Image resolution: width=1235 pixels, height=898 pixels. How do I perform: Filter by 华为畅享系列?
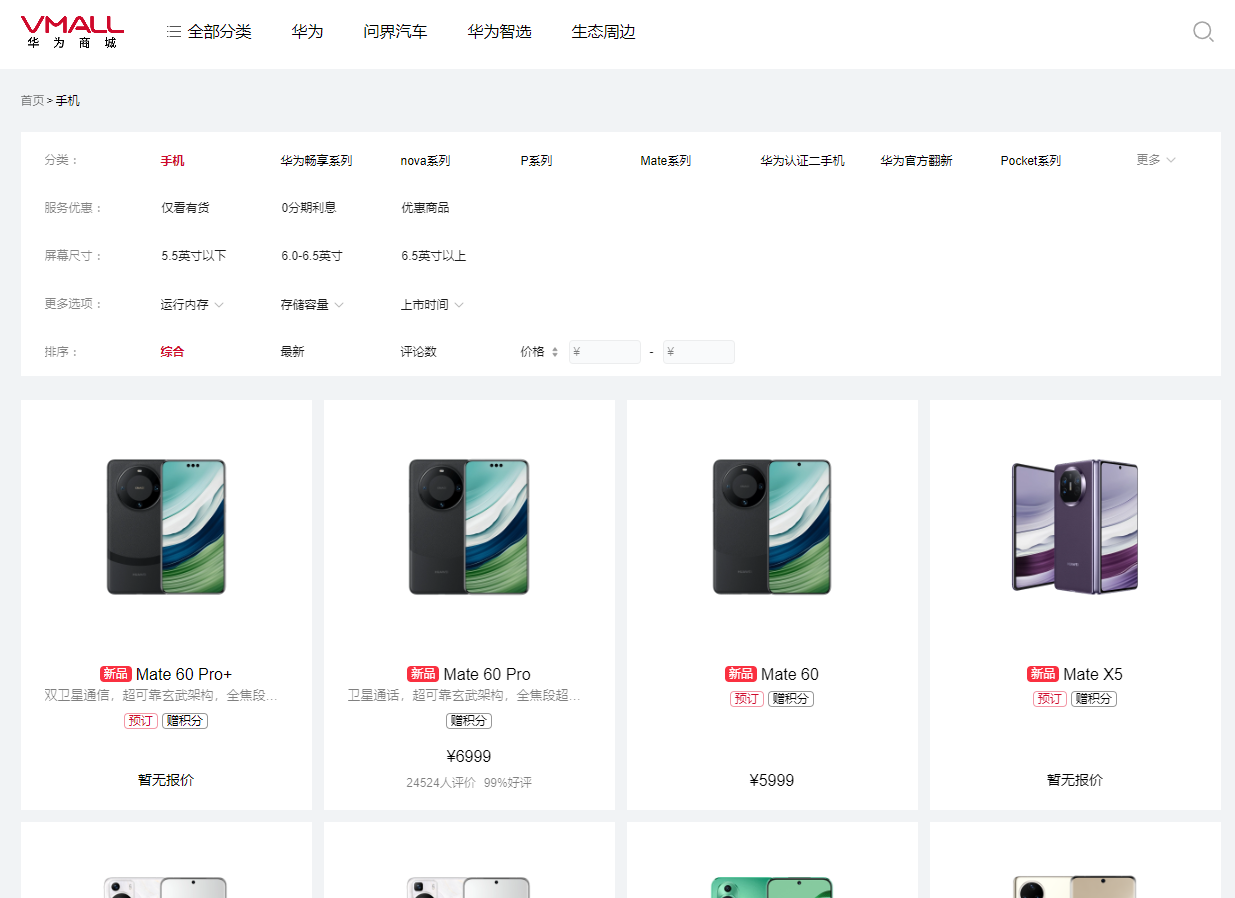point(316,160)
